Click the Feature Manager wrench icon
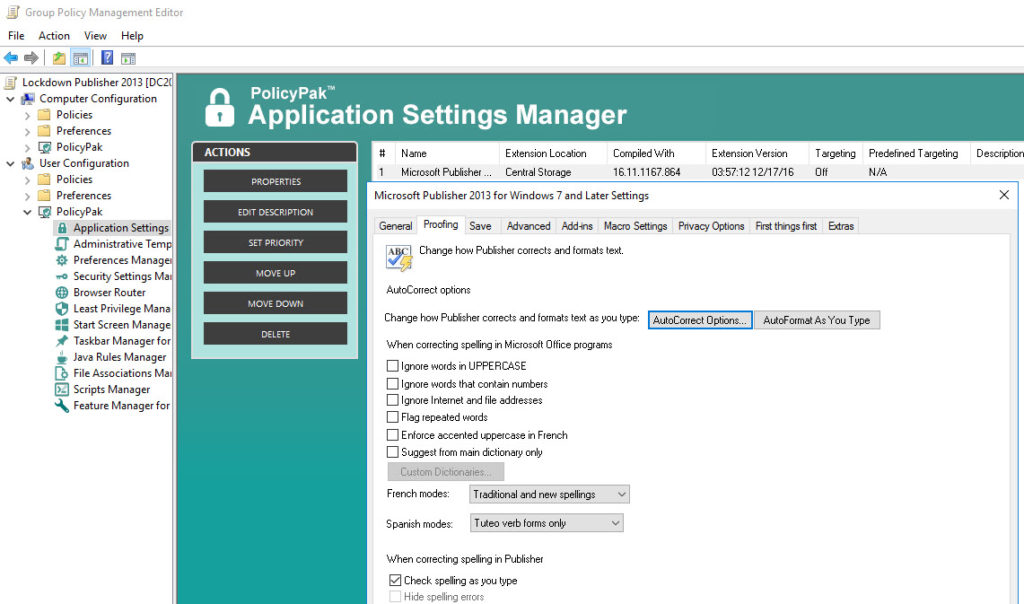Viewport: 1024px width, 604px height. point(61,405)
